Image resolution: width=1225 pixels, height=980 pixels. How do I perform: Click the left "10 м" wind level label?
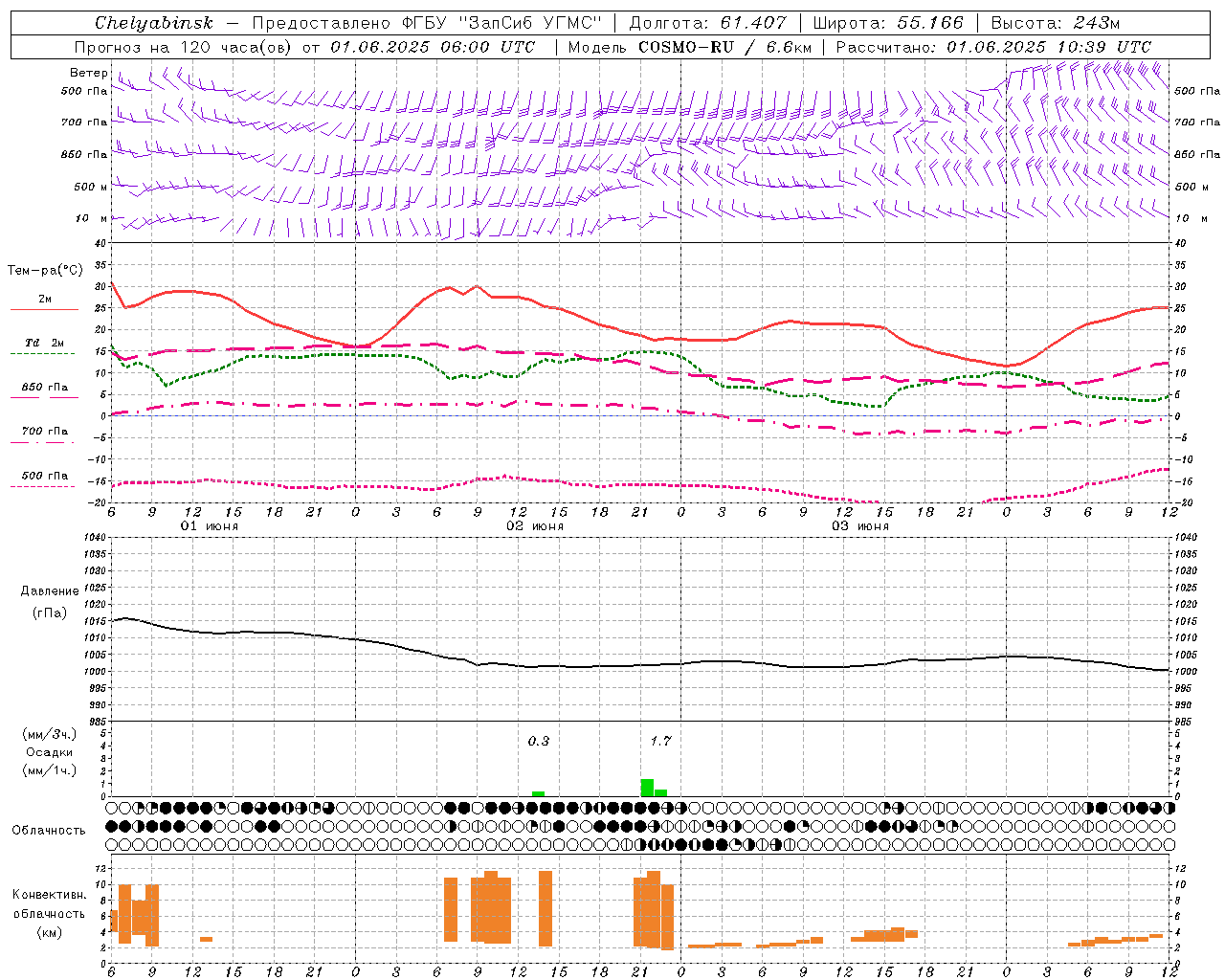(91, 218)
